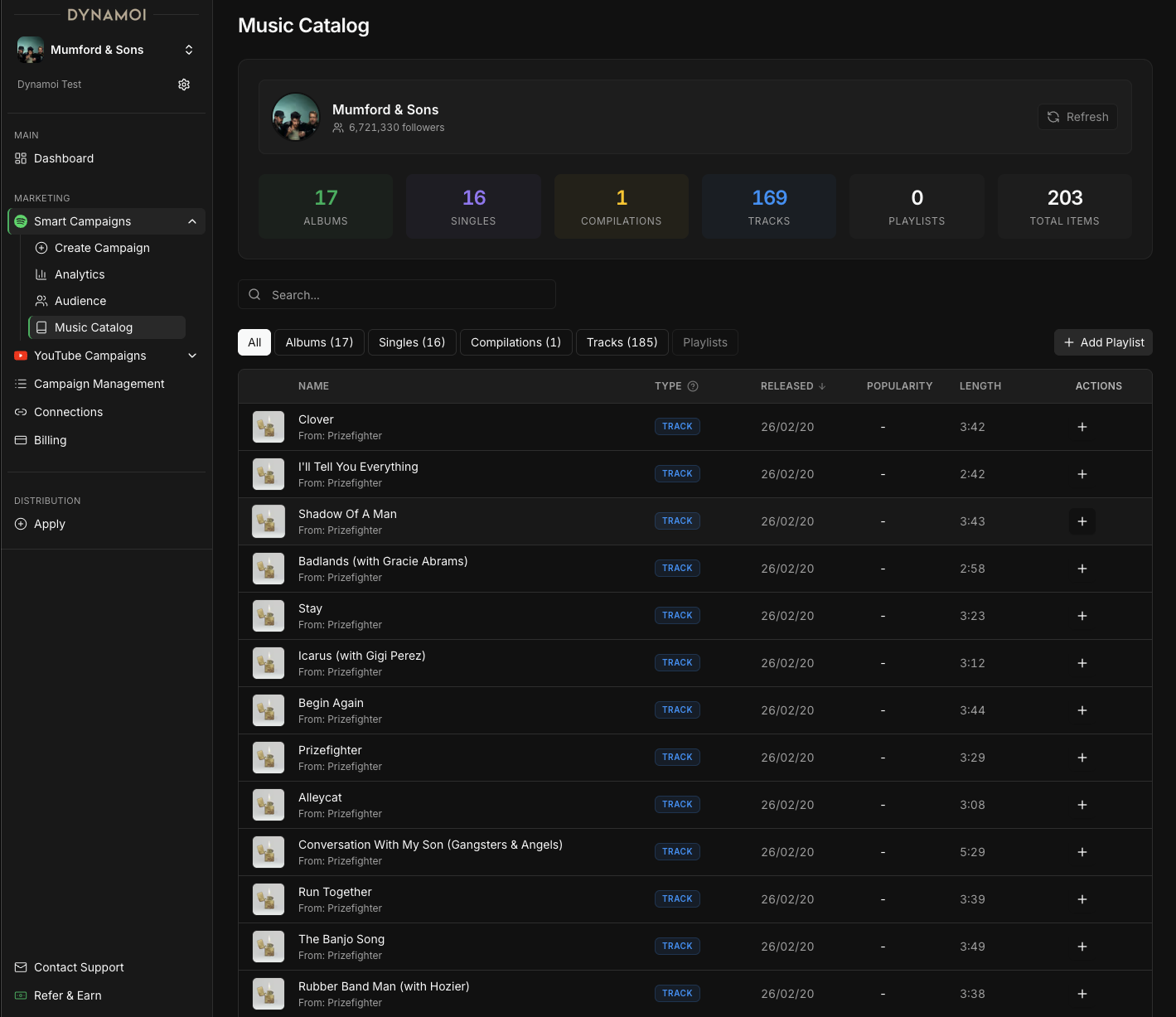Click the Search input field
1176x1017 pixels.
click(x=398, y=295)
